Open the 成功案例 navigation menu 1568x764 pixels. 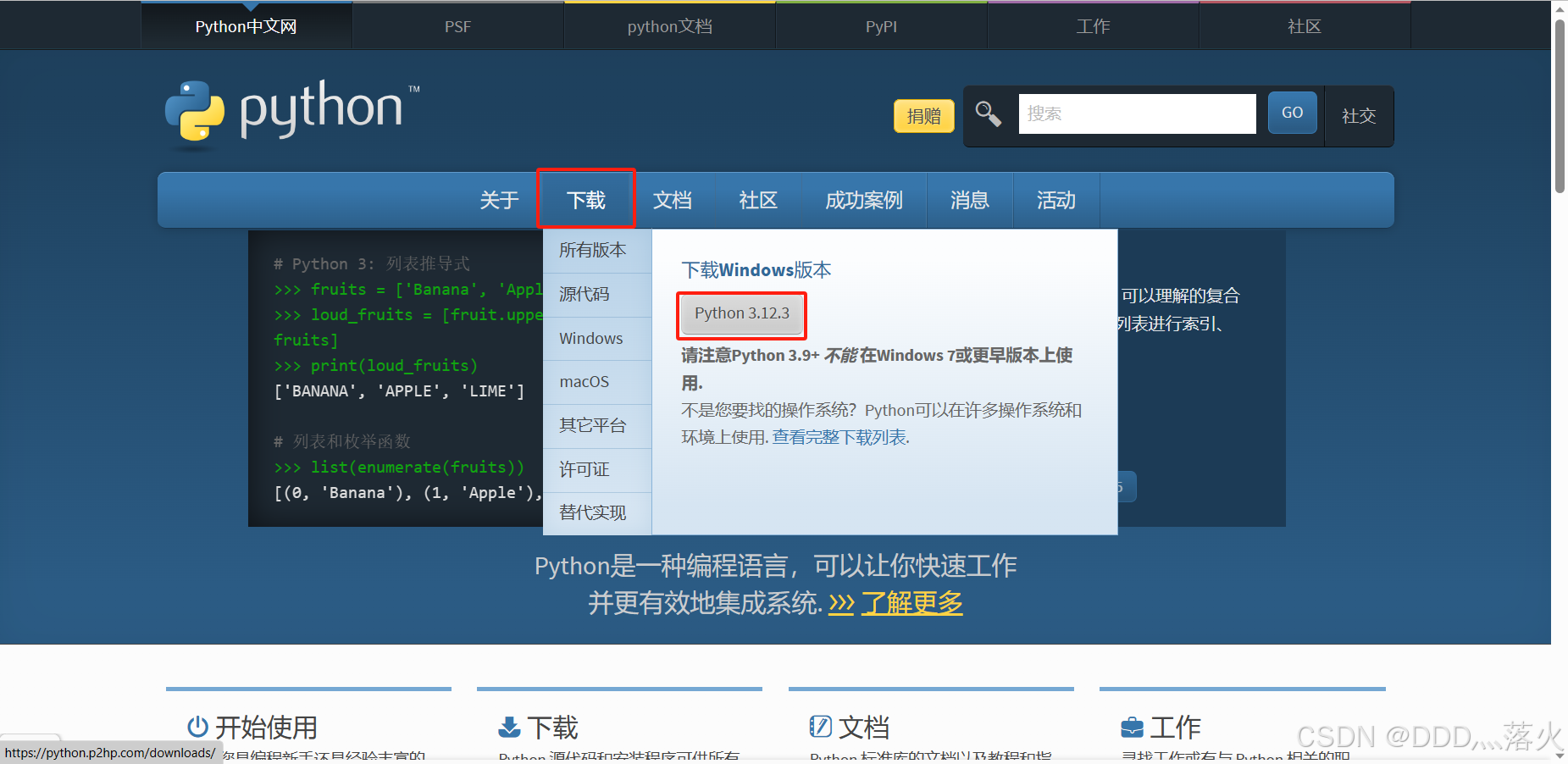[x=864, y=200]
